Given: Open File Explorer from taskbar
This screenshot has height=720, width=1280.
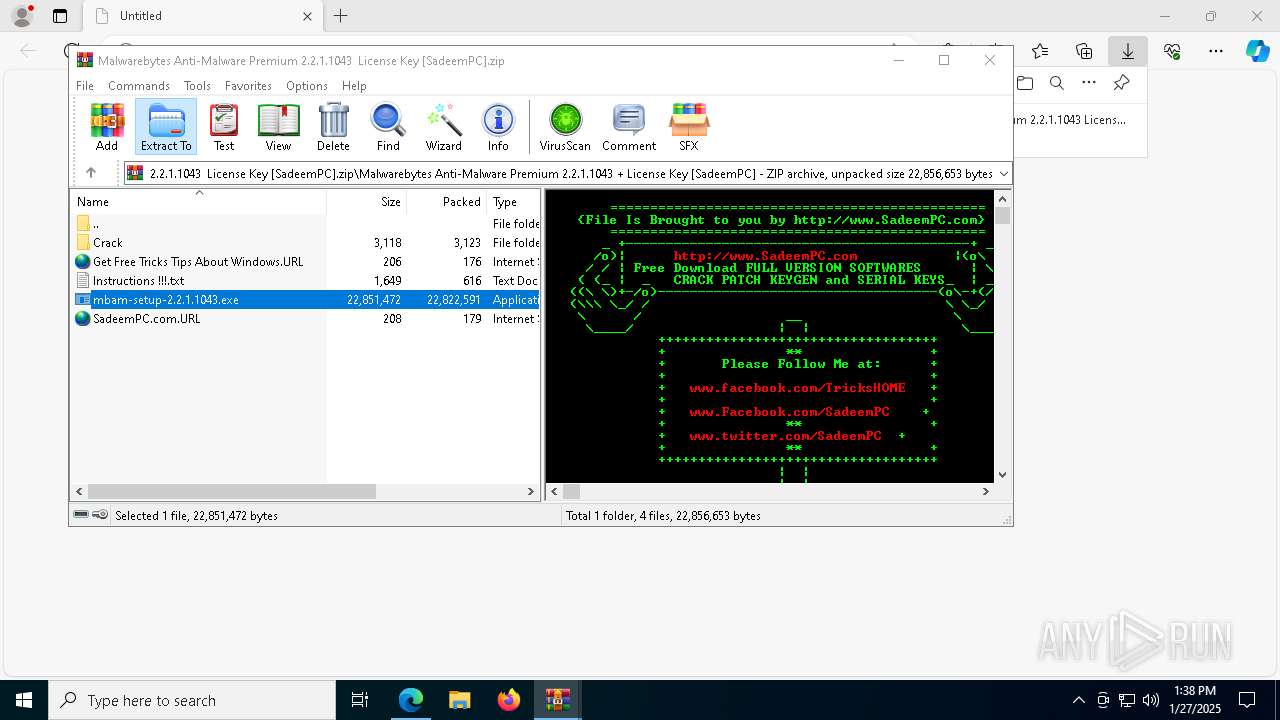Looking at the screenshot, I should click(x=459, y=700).
